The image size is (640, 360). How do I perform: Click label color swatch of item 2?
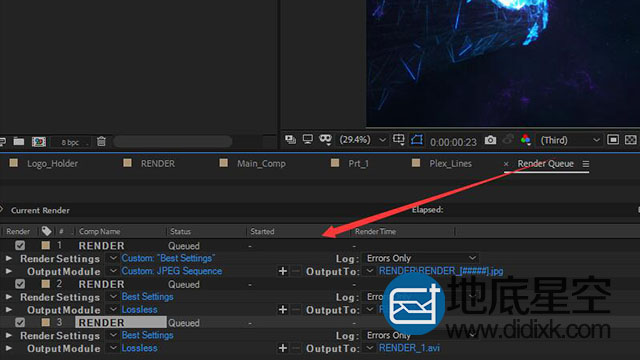coord(46,284)
